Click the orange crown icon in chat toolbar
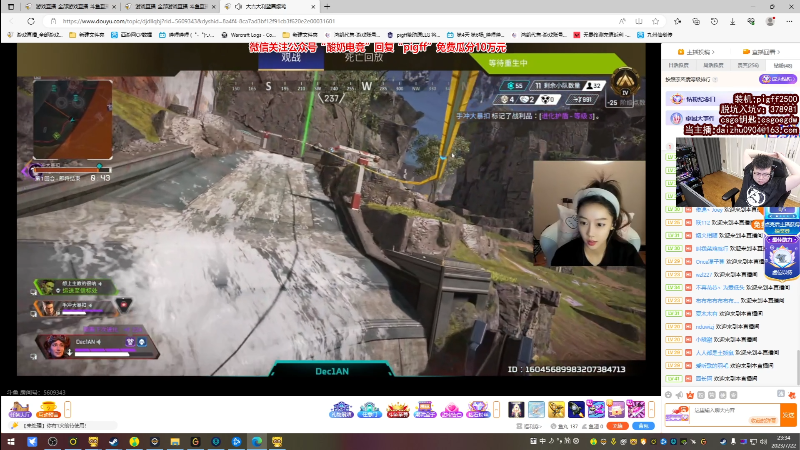This screenshot has width=800, height=450. 690,395
